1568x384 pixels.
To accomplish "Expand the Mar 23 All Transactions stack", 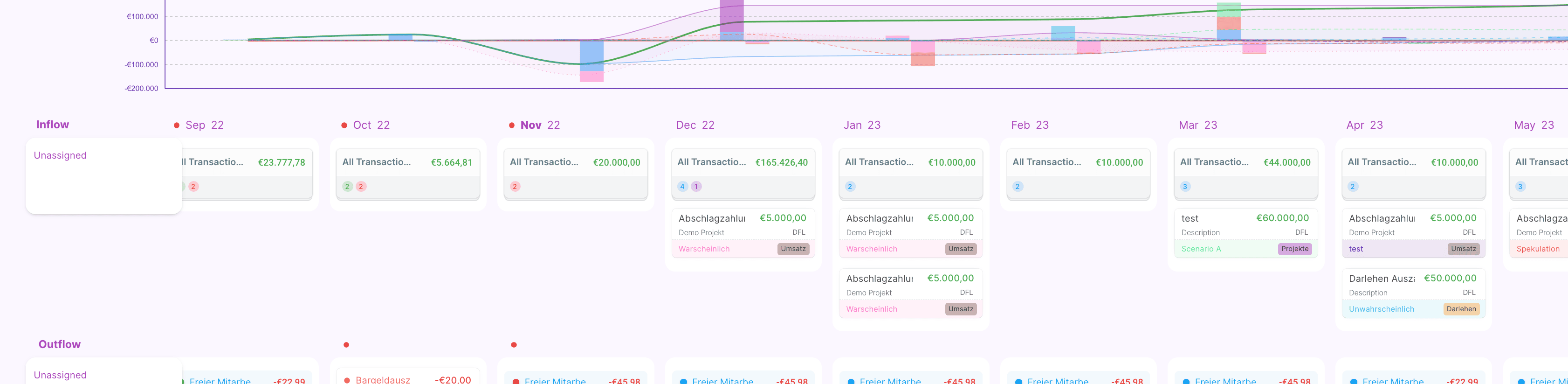I will tap(1245, 163).
